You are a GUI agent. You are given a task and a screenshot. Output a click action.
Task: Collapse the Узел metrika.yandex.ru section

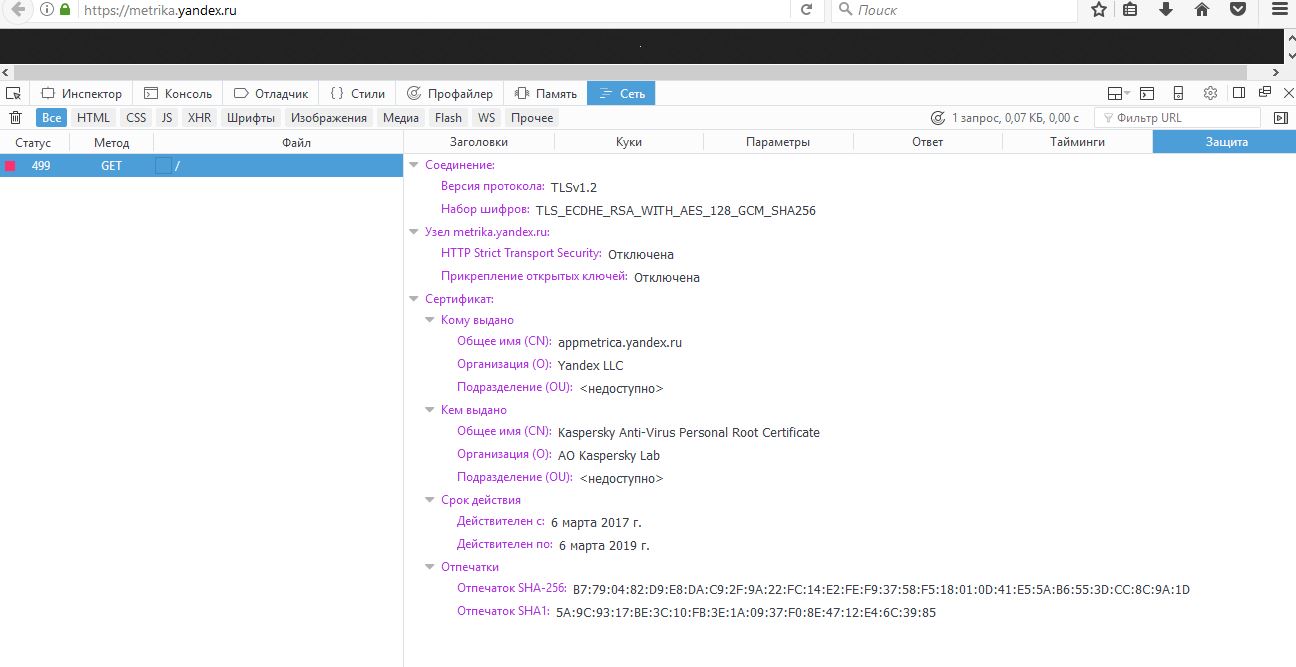coord(414,232)
